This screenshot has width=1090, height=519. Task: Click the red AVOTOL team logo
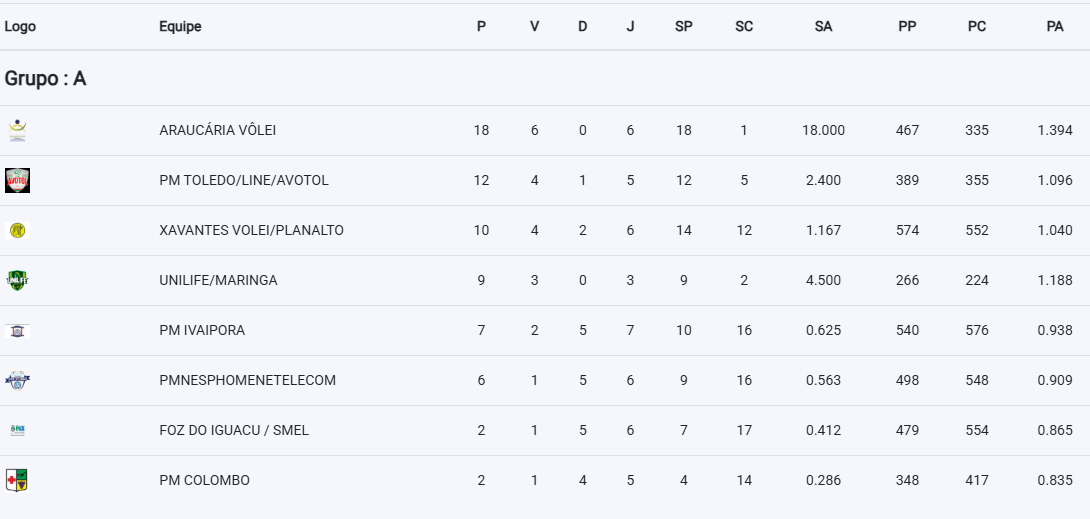[x=17, y=181]
